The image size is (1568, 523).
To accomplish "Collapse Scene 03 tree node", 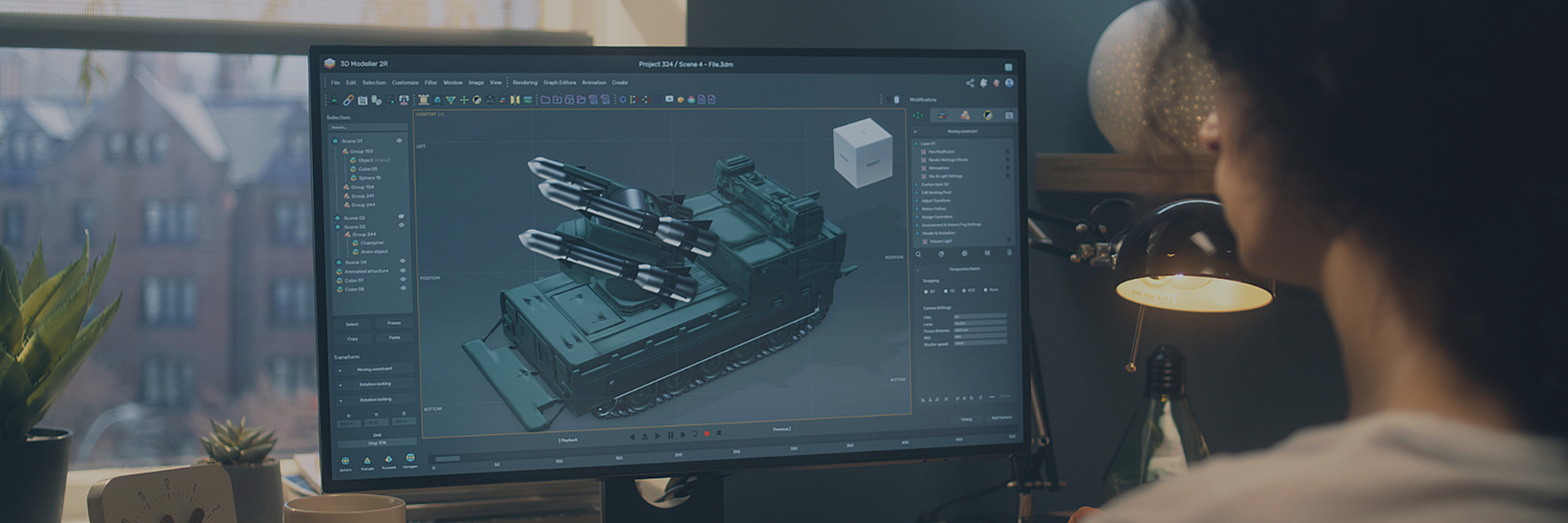I will tap(337, 227).
